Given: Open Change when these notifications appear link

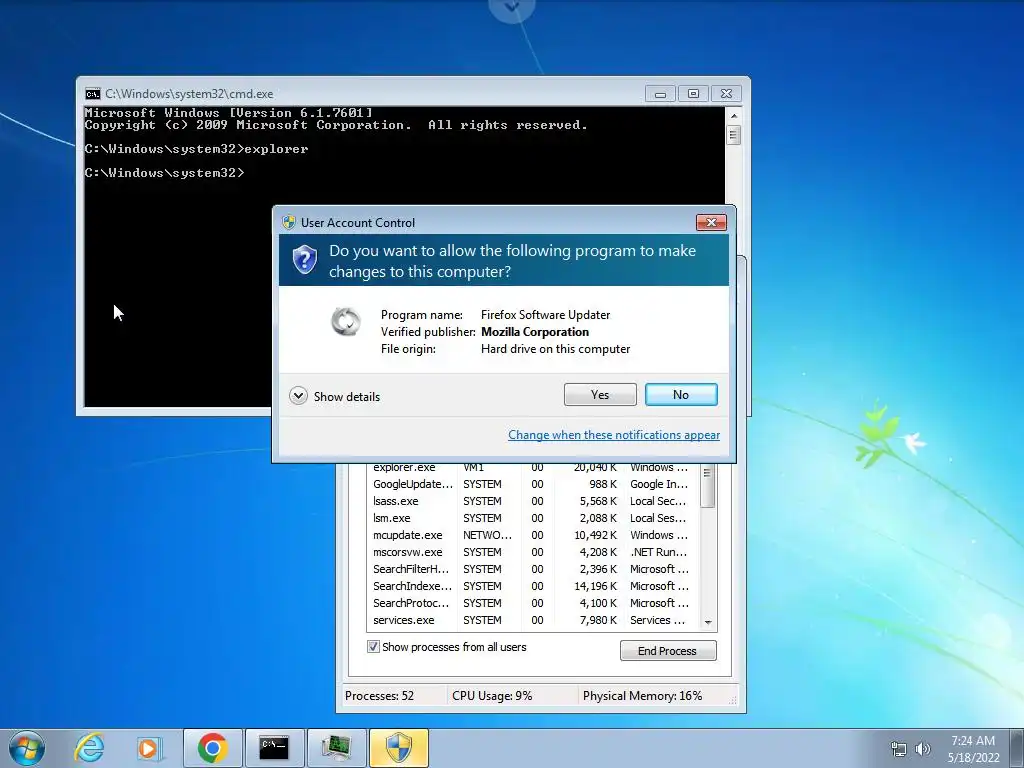Looking at the screenshot, I should (614, 435).
